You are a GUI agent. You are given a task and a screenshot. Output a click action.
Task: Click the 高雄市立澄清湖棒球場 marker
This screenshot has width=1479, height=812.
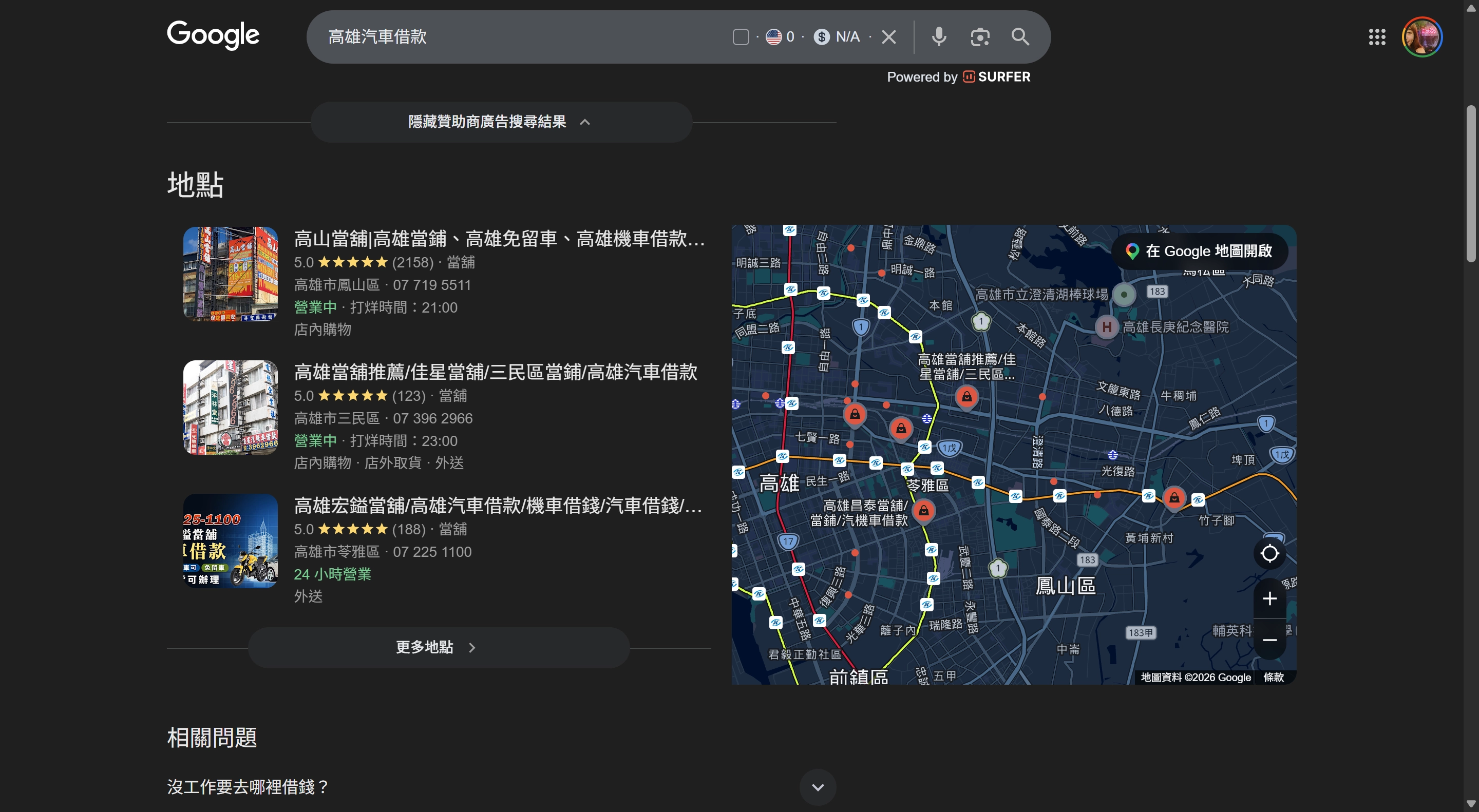(1124, 295)
